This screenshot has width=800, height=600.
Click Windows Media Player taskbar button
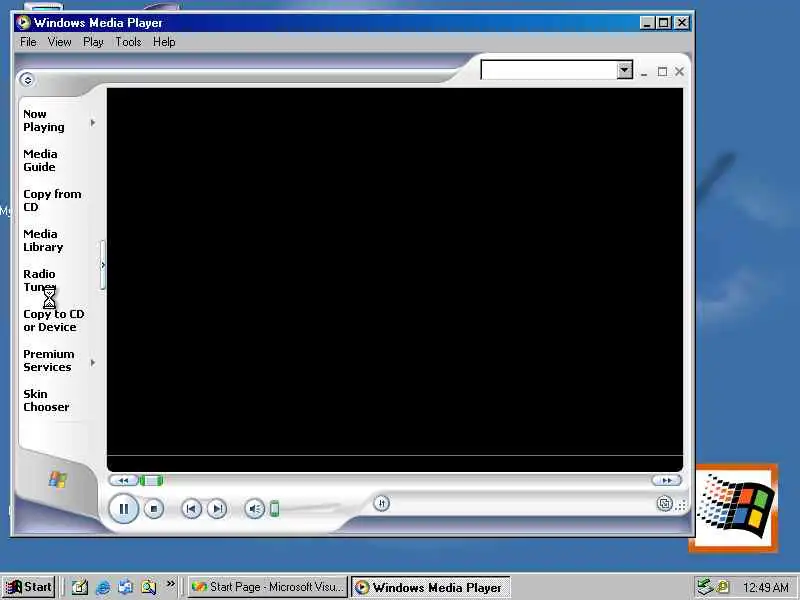[430, 587]
